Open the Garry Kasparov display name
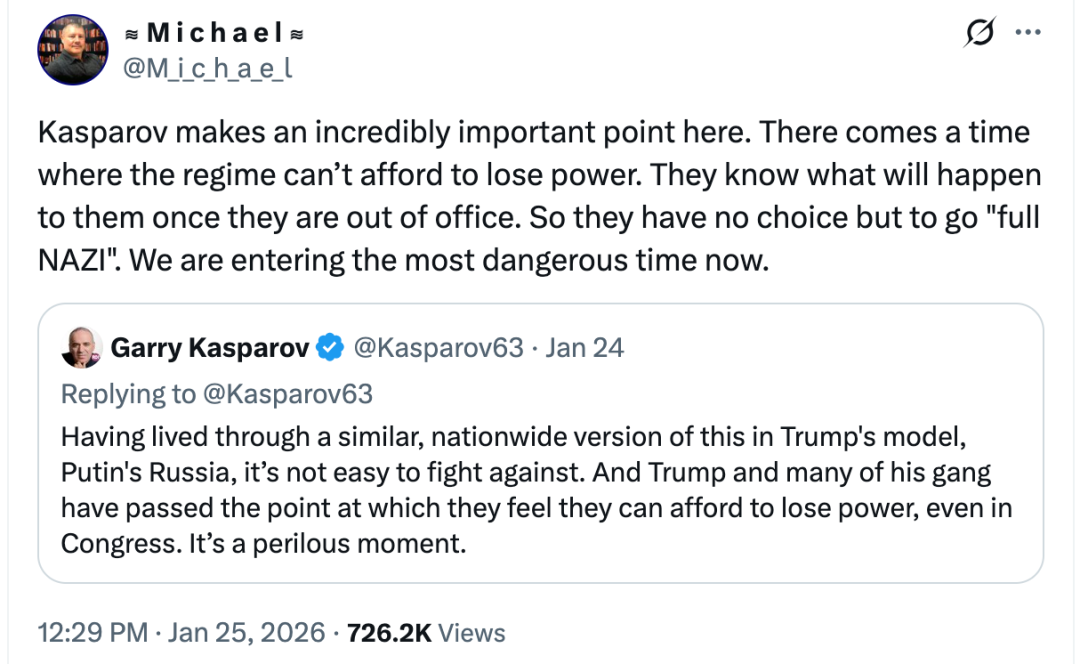The height and width of the screenshot is (664, 1080). click(x=209, y=347)
